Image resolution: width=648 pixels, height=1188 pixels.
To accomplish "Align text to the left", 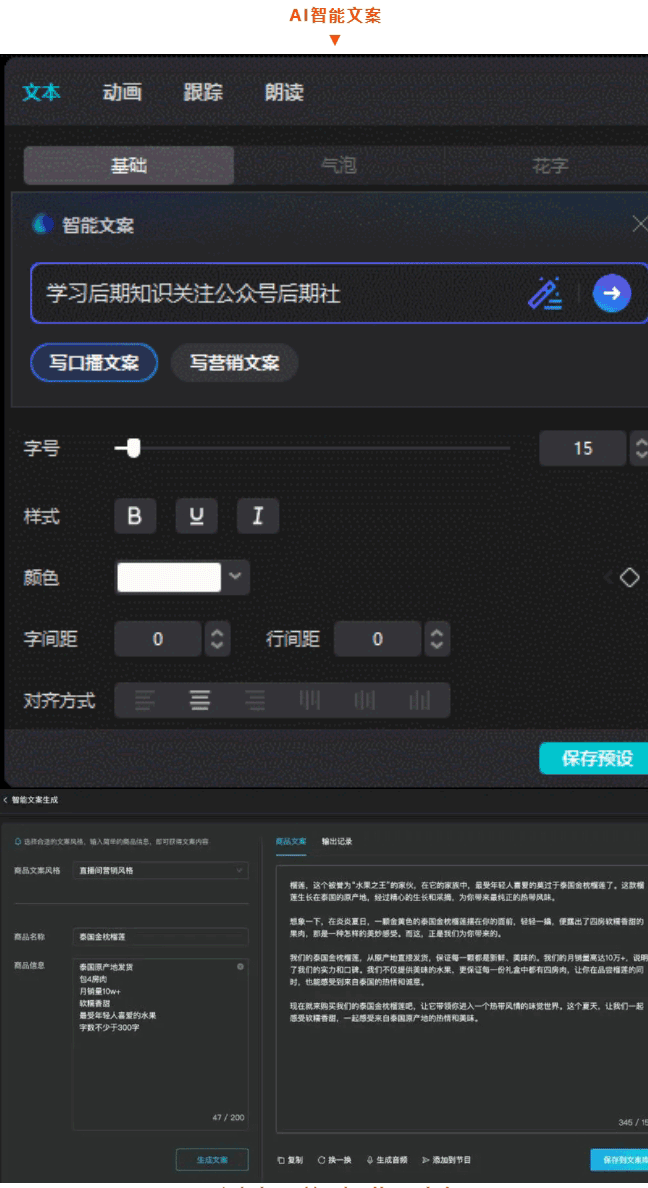I will 145,700.
